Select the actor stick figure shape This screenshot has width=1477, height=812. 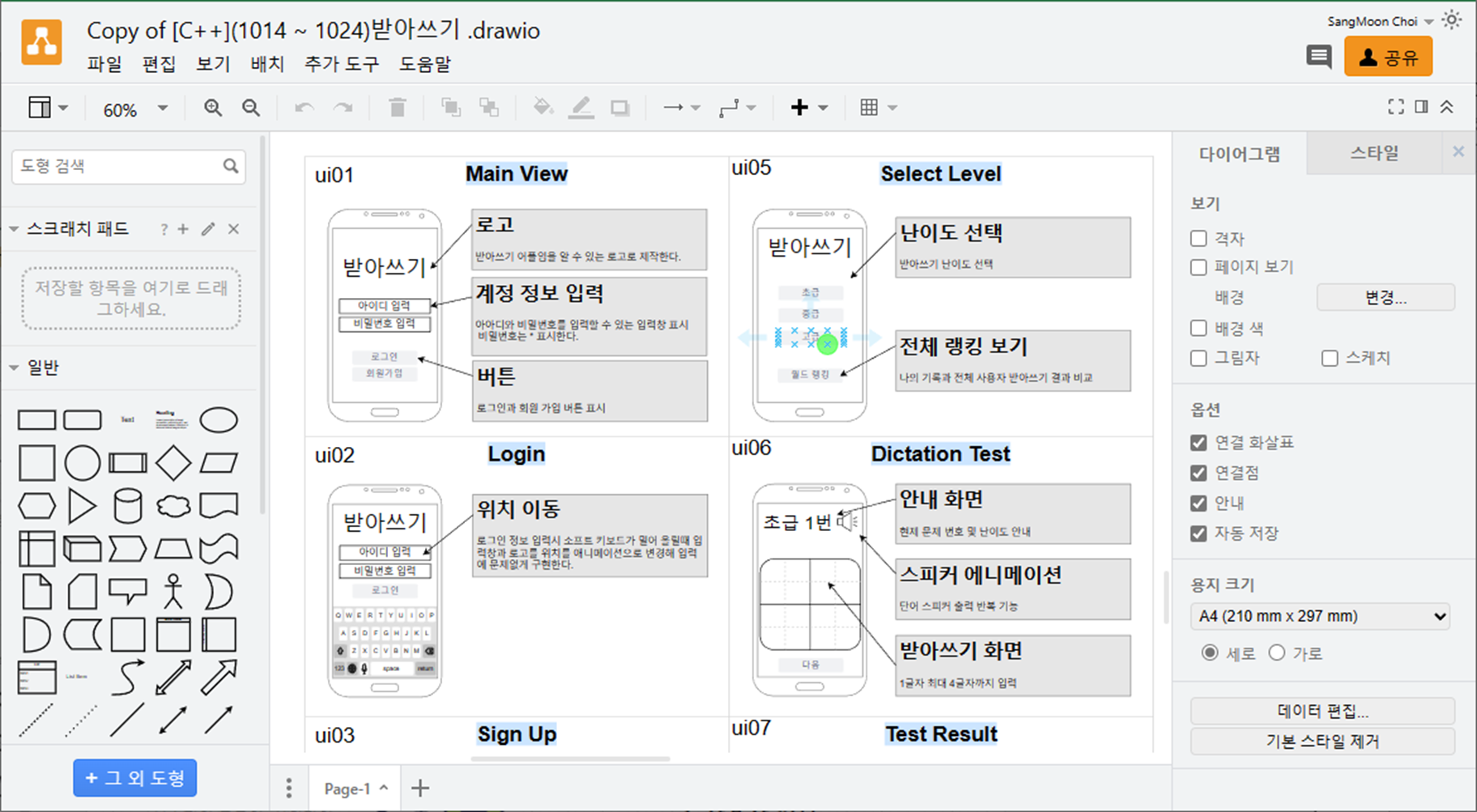173,592
